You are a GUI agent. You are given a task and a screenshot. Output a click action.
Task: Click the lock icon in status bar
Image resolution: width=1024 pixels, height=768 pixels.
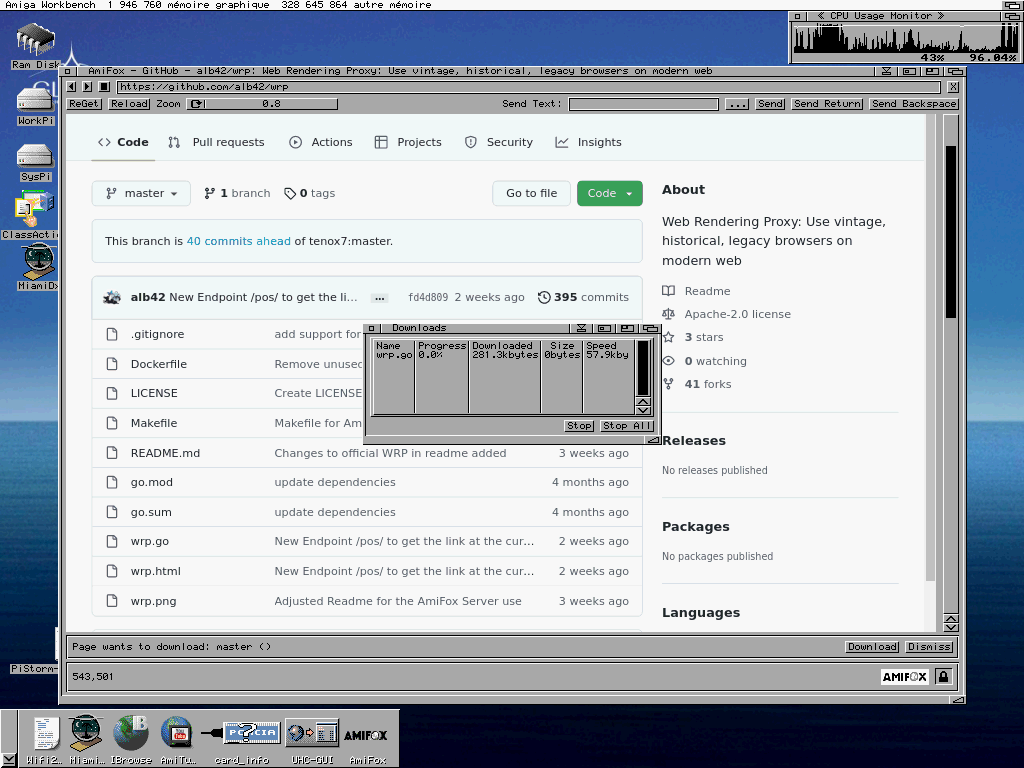(x=943, y=677)
